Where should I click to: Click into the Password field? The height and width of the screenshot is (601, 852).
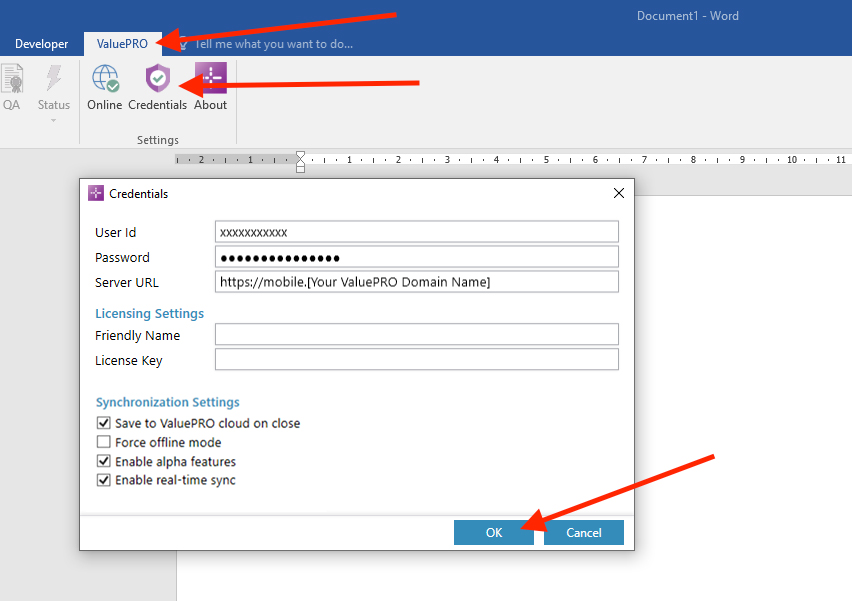(x=417, y=257)
